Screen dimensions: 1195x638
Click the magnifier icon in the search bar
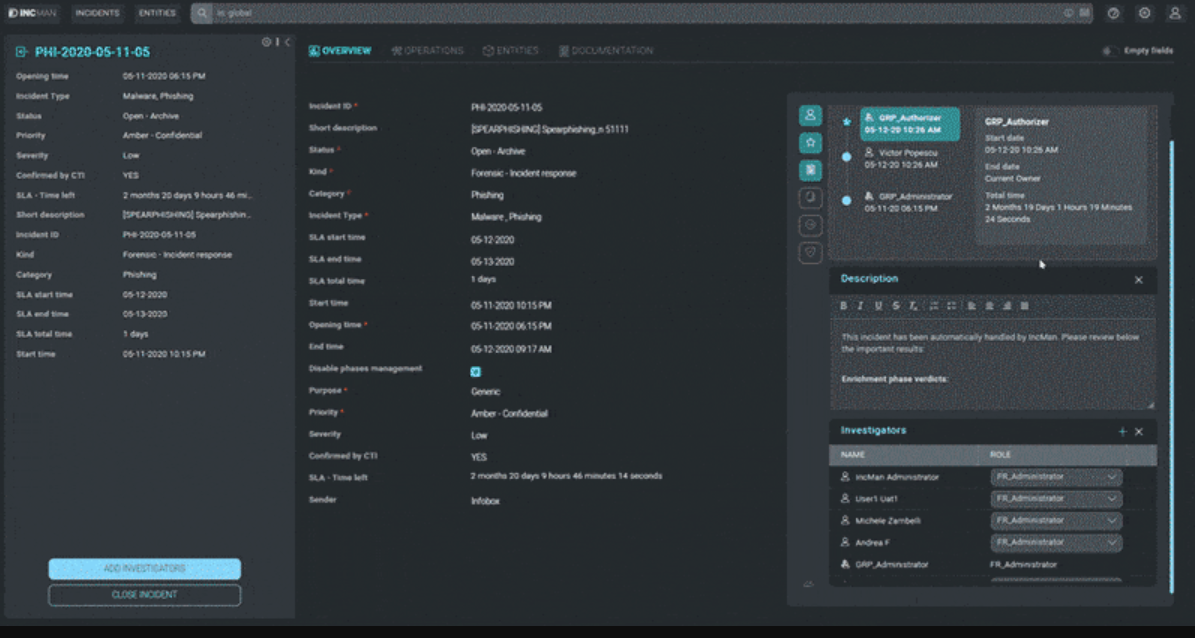point(202,13)
